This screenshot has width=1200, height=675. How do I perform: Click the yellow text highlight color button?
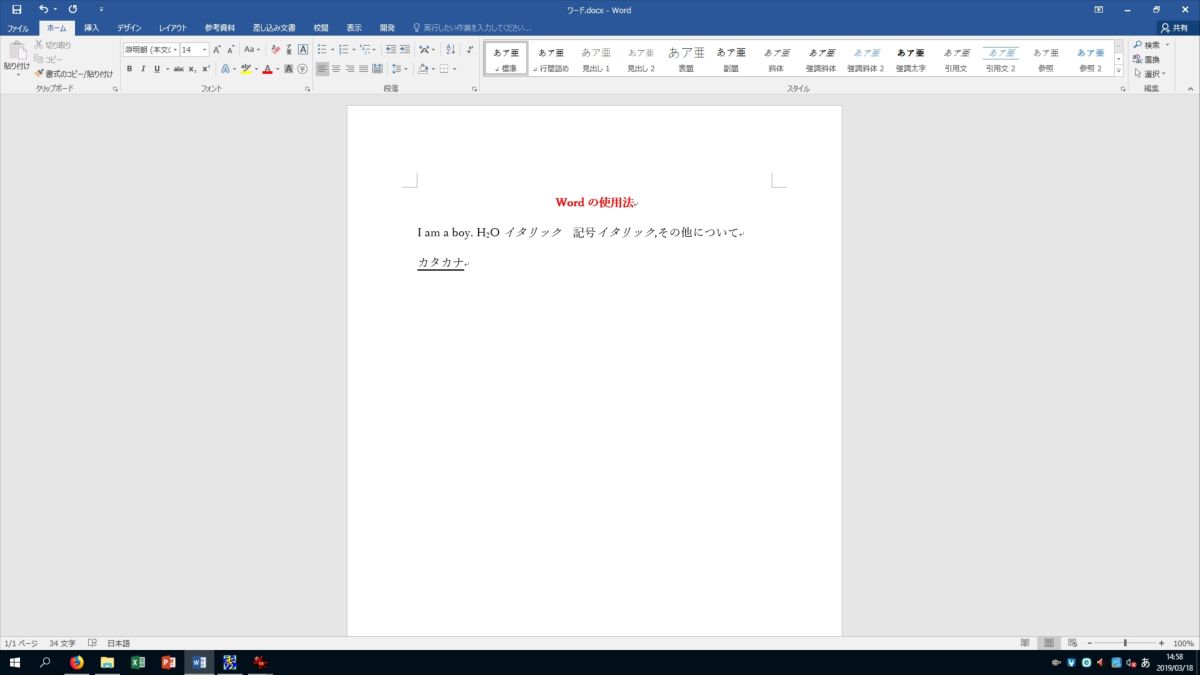pyautogui.click(x=245, y=69)
